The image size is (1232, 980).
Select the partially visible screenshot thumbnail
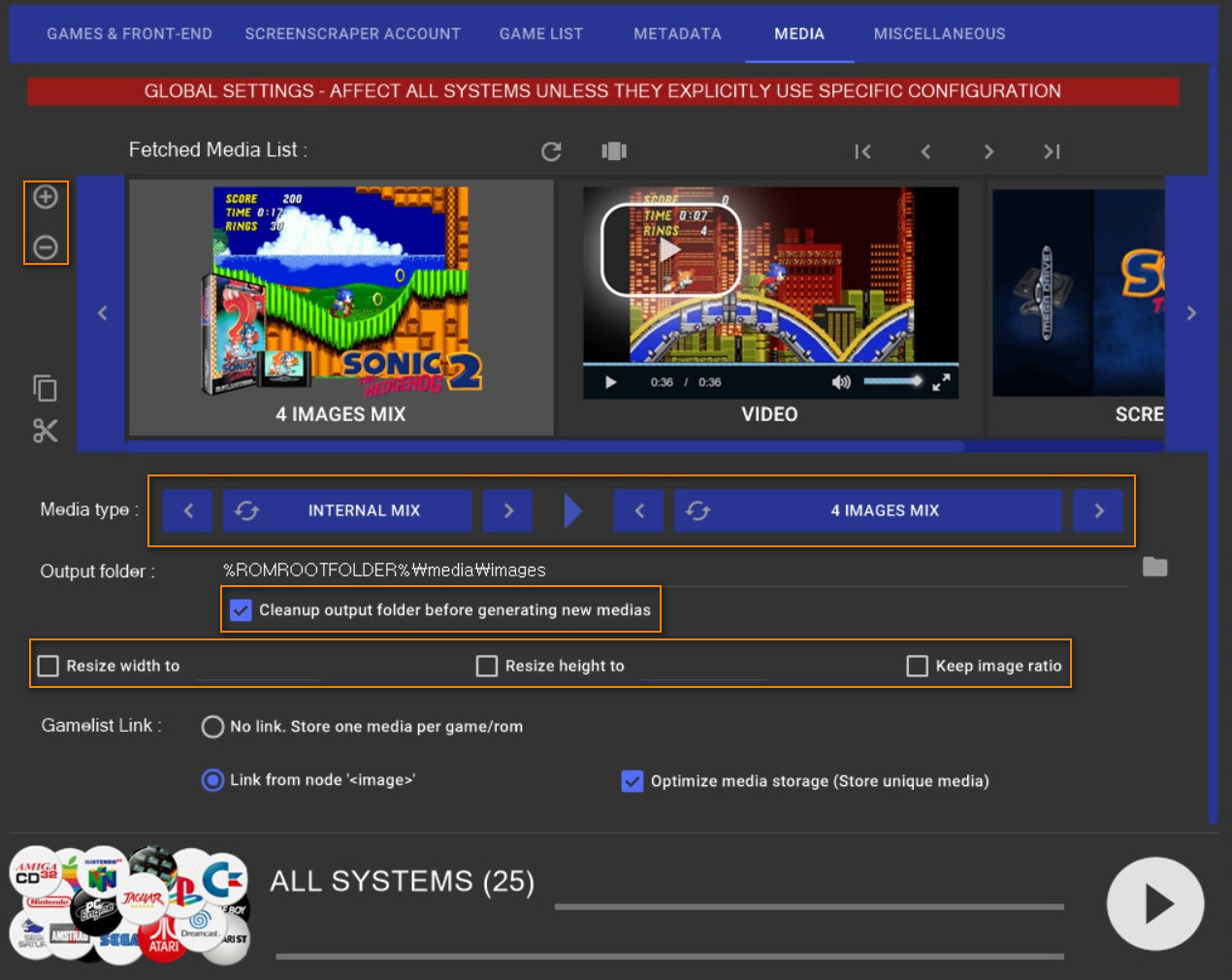(x=1078, y=307)
